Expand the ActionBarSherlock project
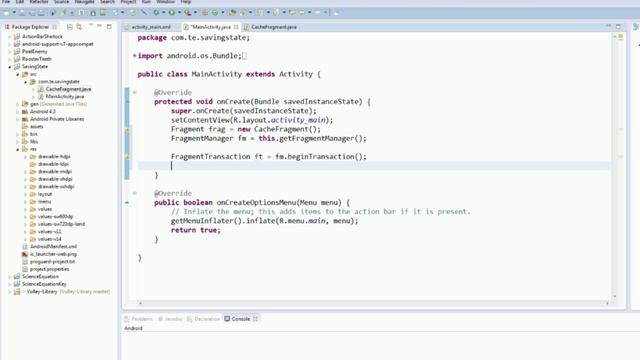Image resolution: width=640 pixels, height=360 pixels. tap(10, 37)
